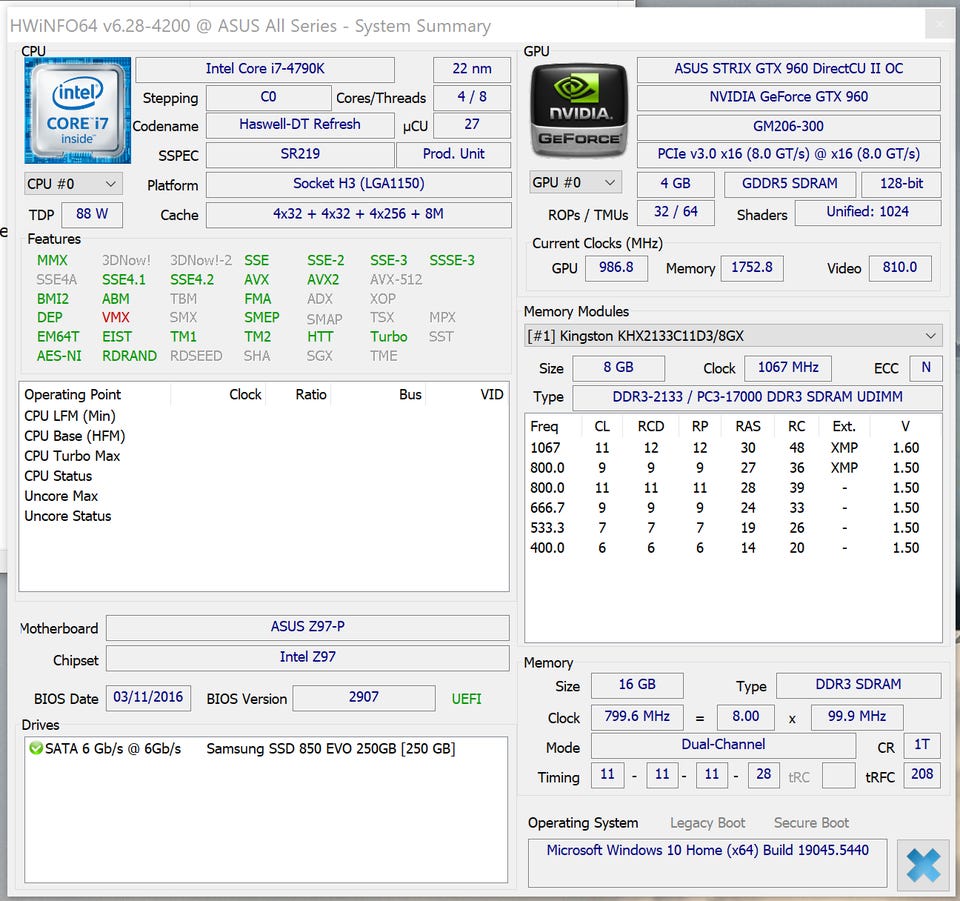
Task: Select the SSPEC SR219 value
Action: click(299, 154)
